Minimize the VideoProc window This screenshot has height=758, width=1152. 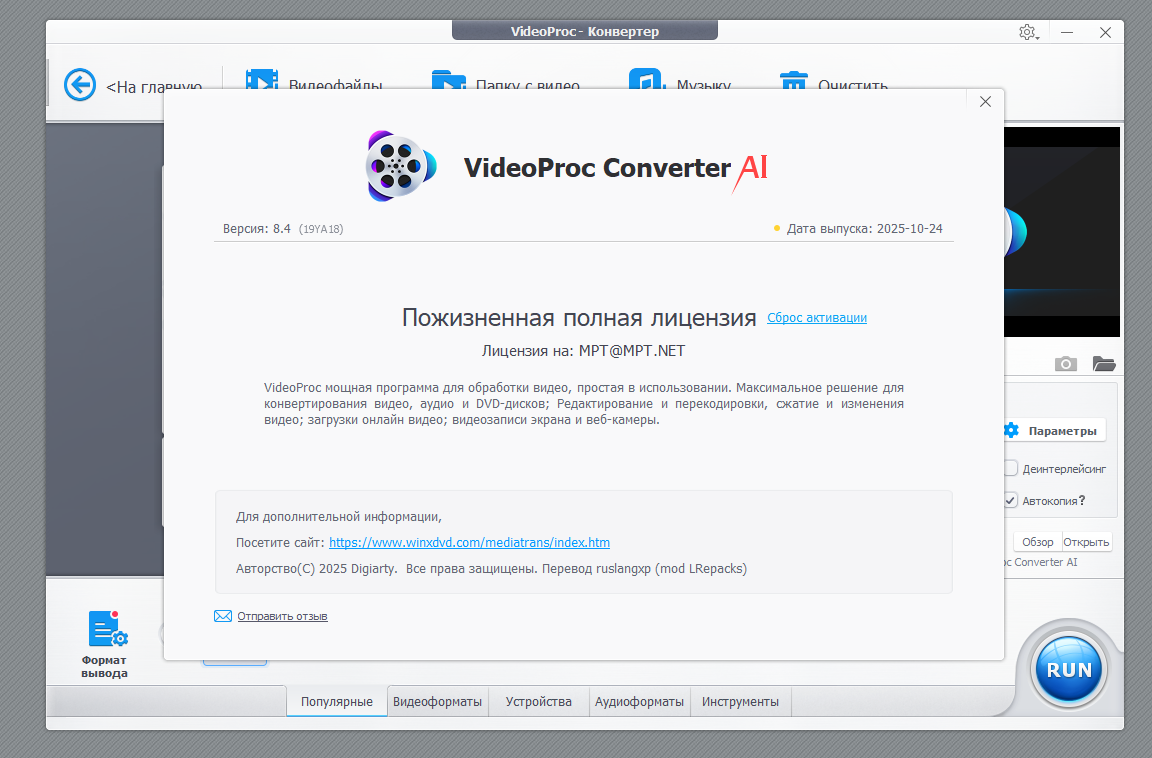[1067, 32]
